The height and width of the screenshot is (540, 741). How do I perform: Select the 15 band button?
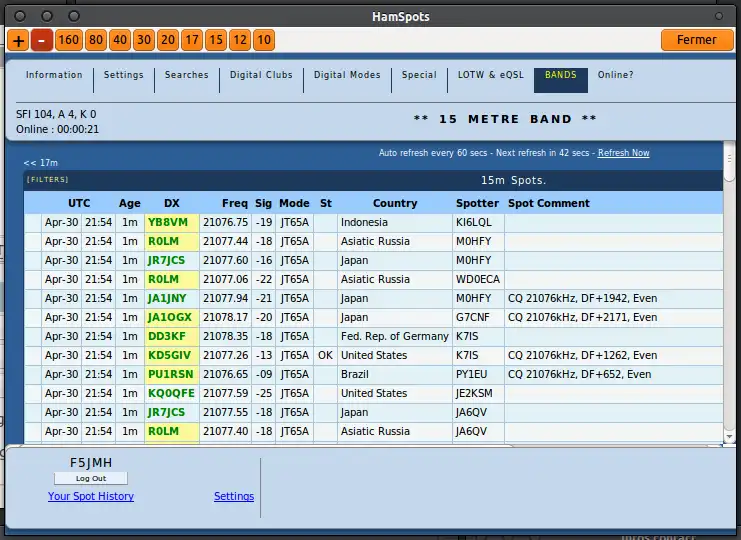(x=216, y=40)
